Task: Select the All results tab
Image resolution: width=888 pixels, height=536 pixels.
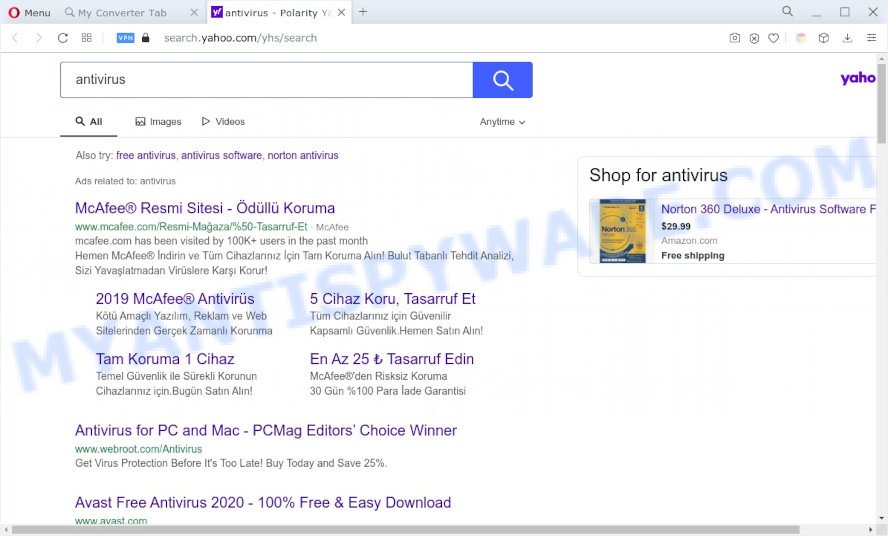Action: tap(89, 122)
